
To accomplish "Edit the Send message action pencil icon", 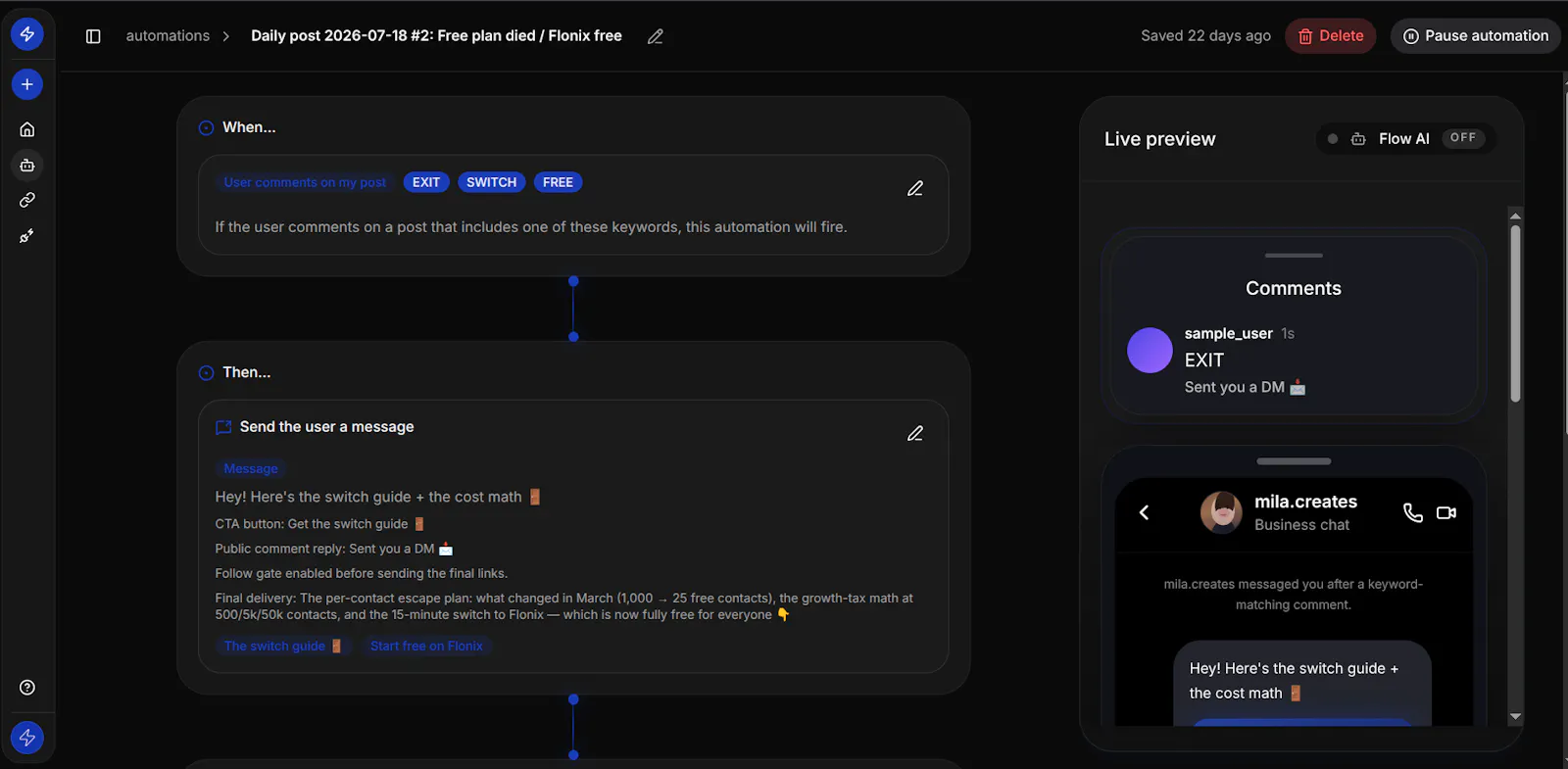I will pos(915,433).
